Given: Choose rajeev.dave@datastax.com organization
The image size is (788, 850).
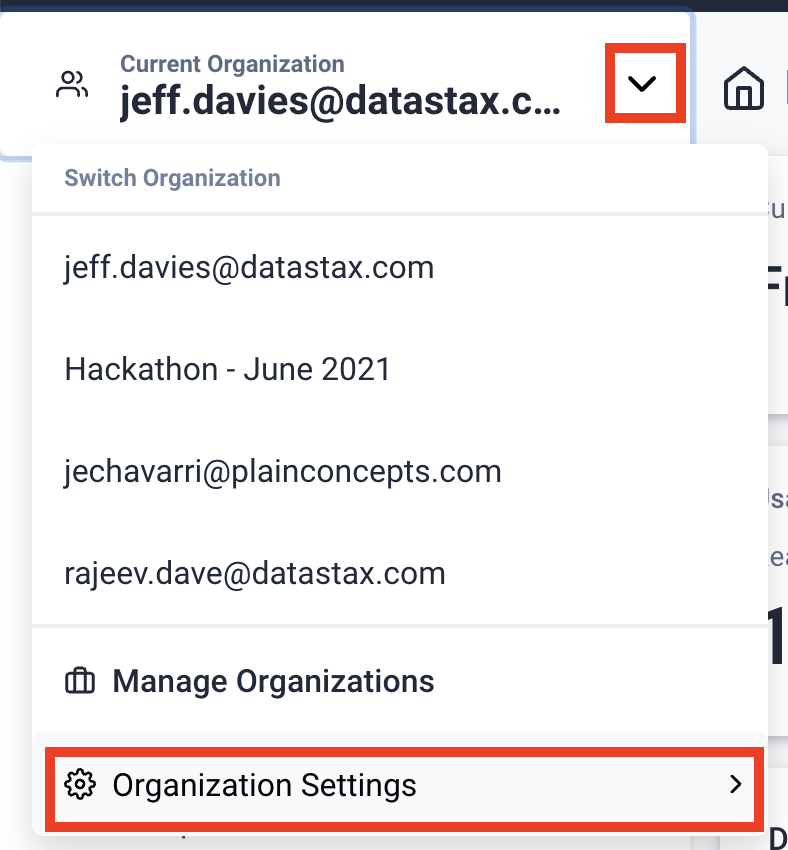Looking at the screenshot, I should pyautogui.click(x=399, y=573).
